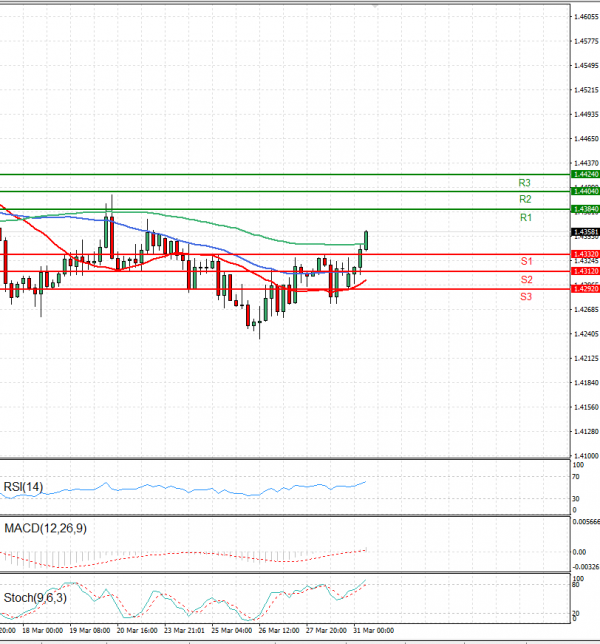Click the 1.44370 price axis value

[x=586, y=163]
